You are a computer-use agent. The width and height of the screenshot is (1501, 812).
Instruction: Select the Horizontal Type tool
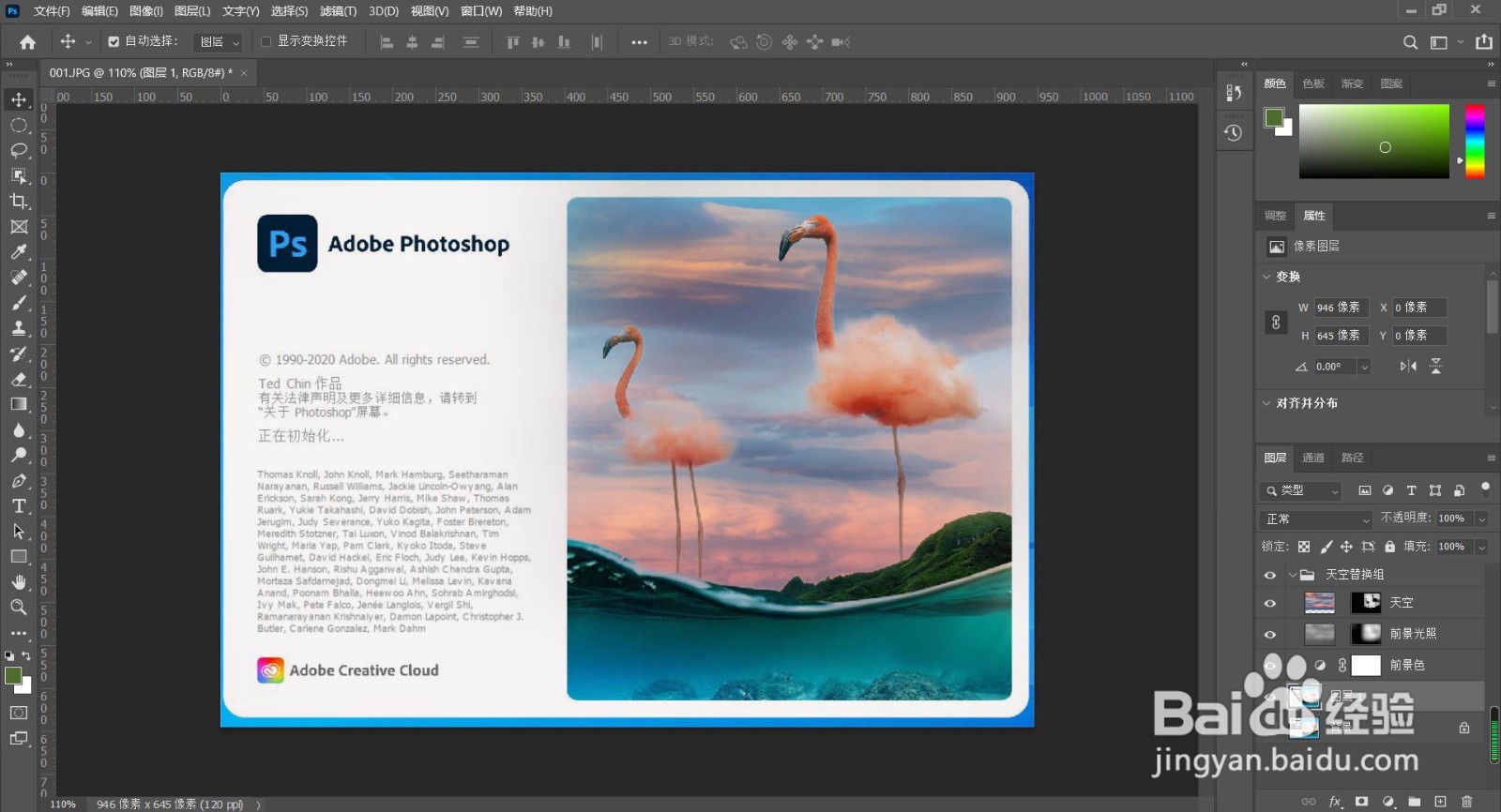tap(19, 505)
